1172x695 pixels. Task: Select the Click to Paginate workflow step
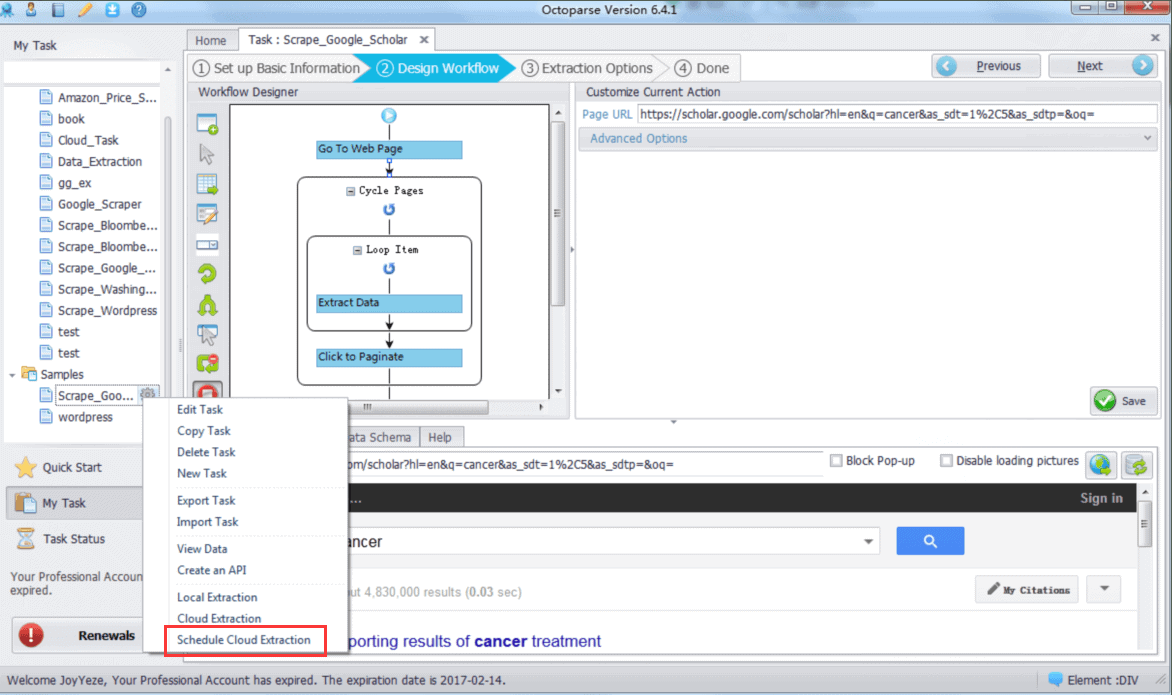(389, 357)
